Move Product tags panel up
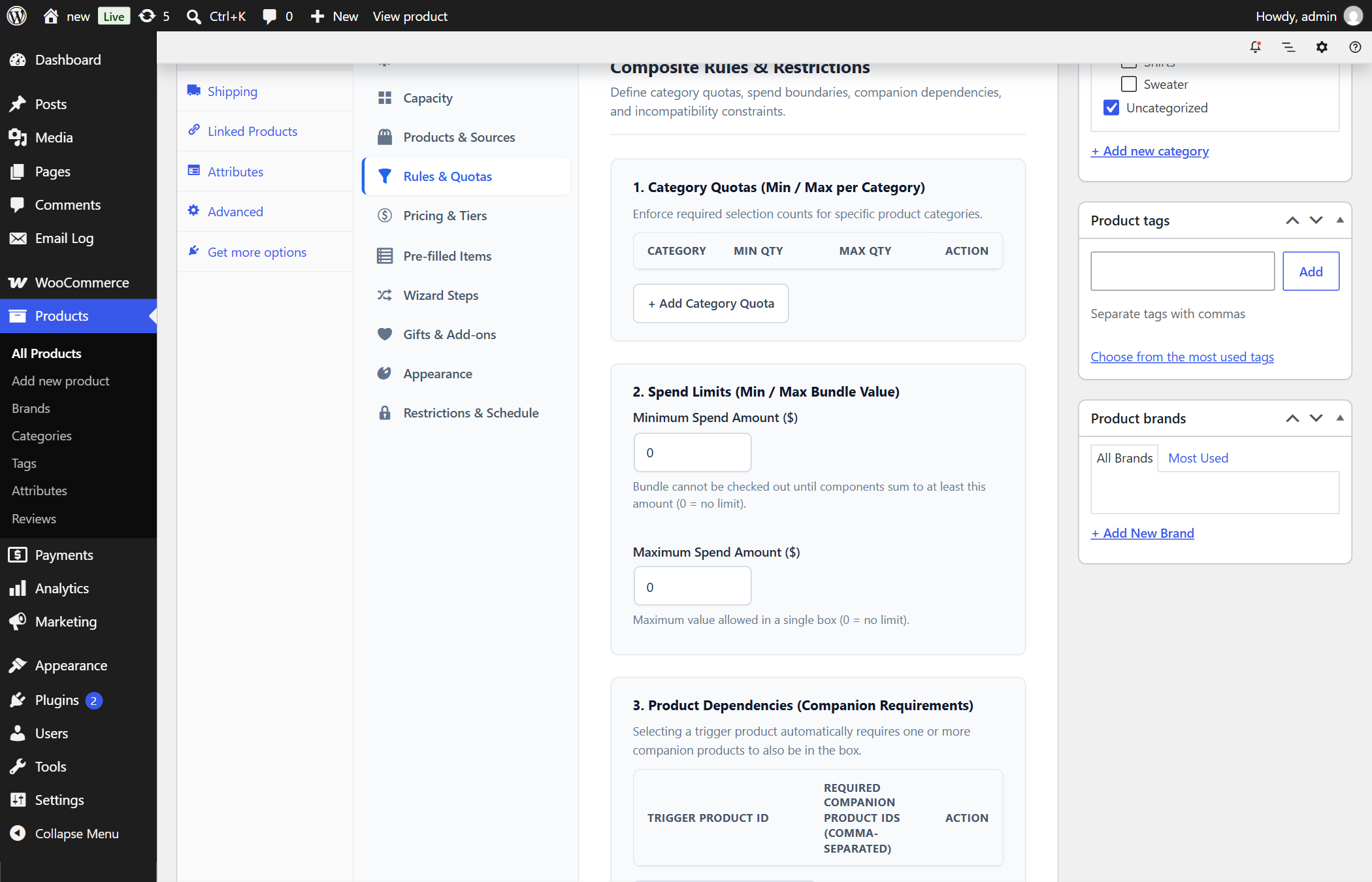This screenshot has height=882, width=1372. tap(1292, 220)
